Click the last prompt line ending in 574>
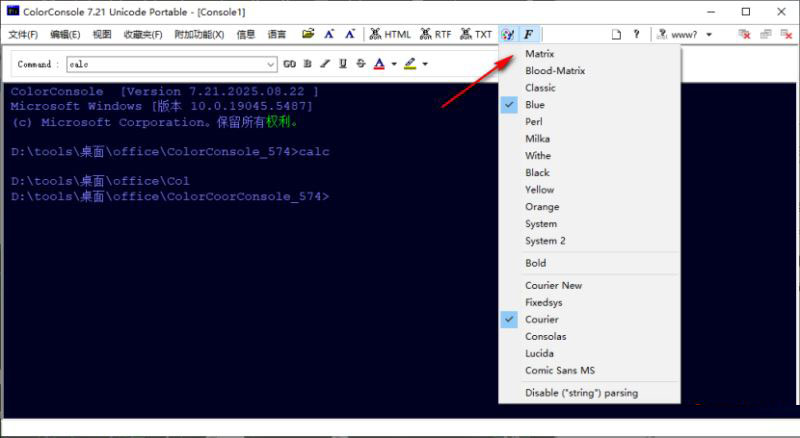 170,197
